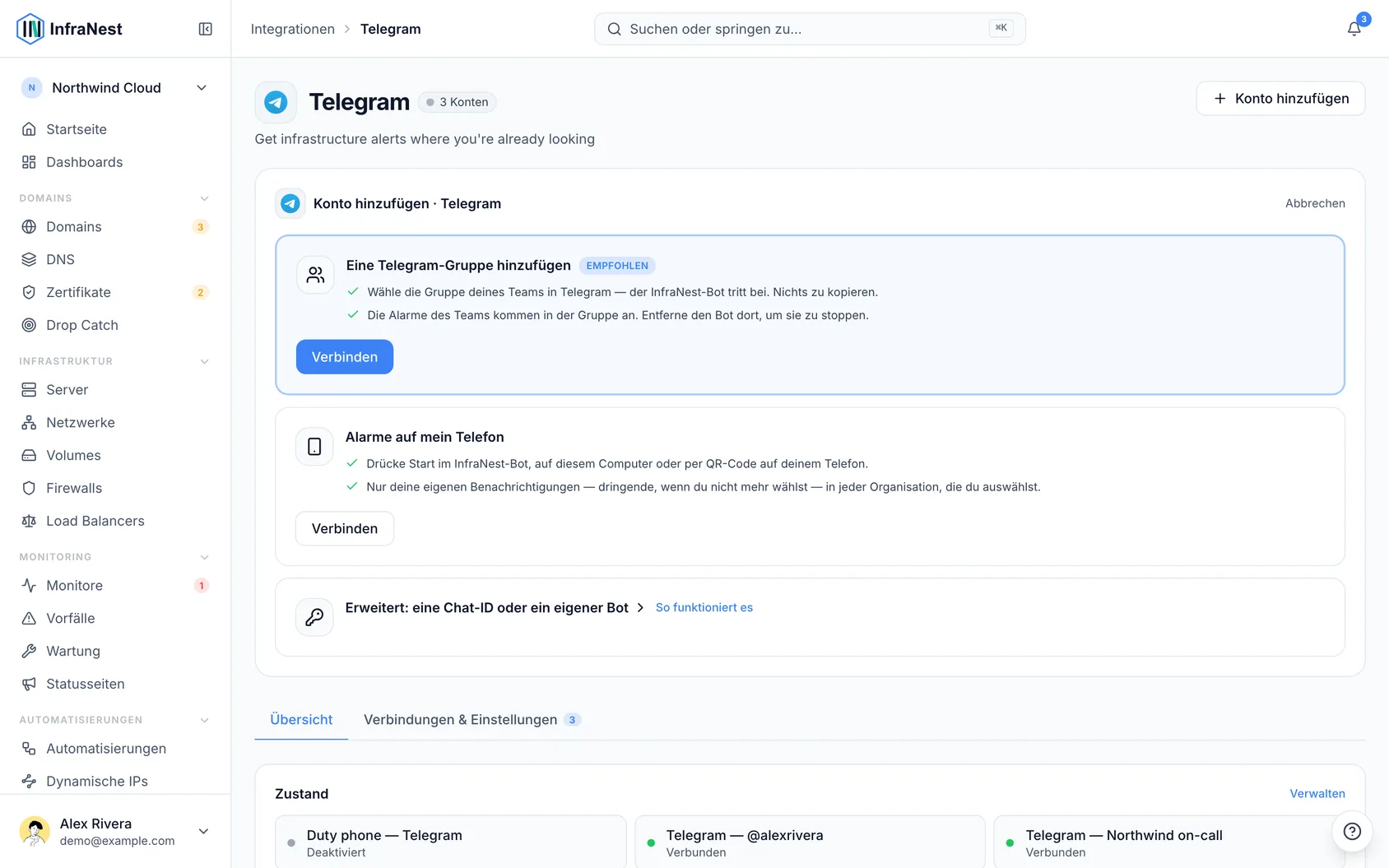Navigate to DNS
Viewport: 1389px width, 868px height.
tap(115, 259)
